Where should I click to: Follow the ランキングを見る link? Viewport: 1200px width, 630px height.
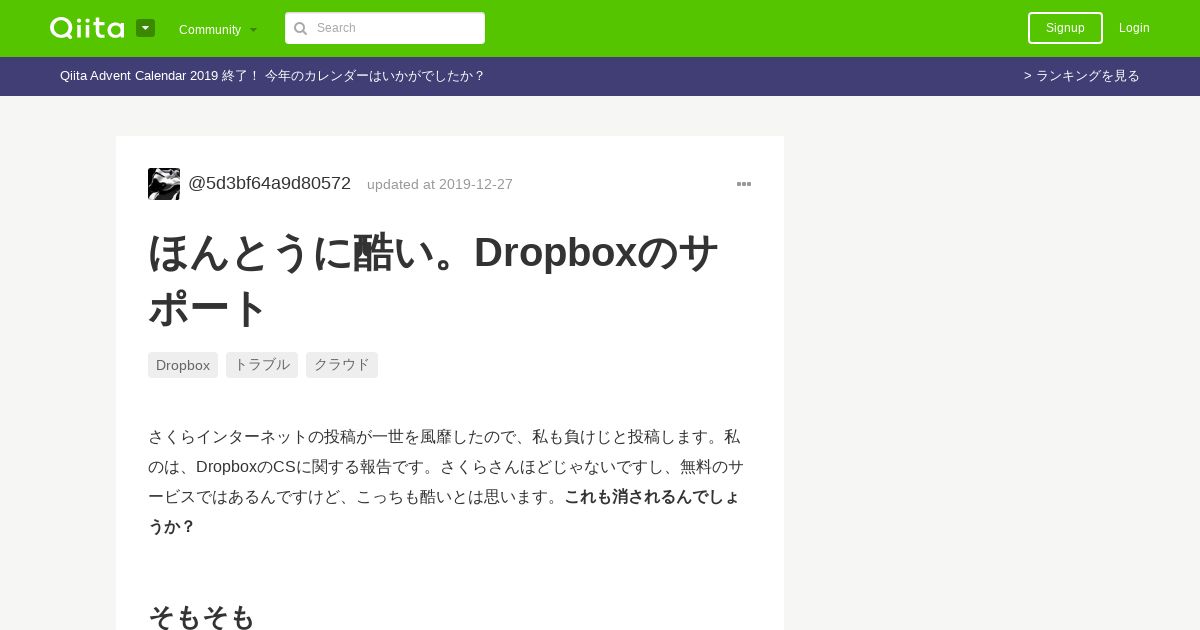coord(1081,76)
